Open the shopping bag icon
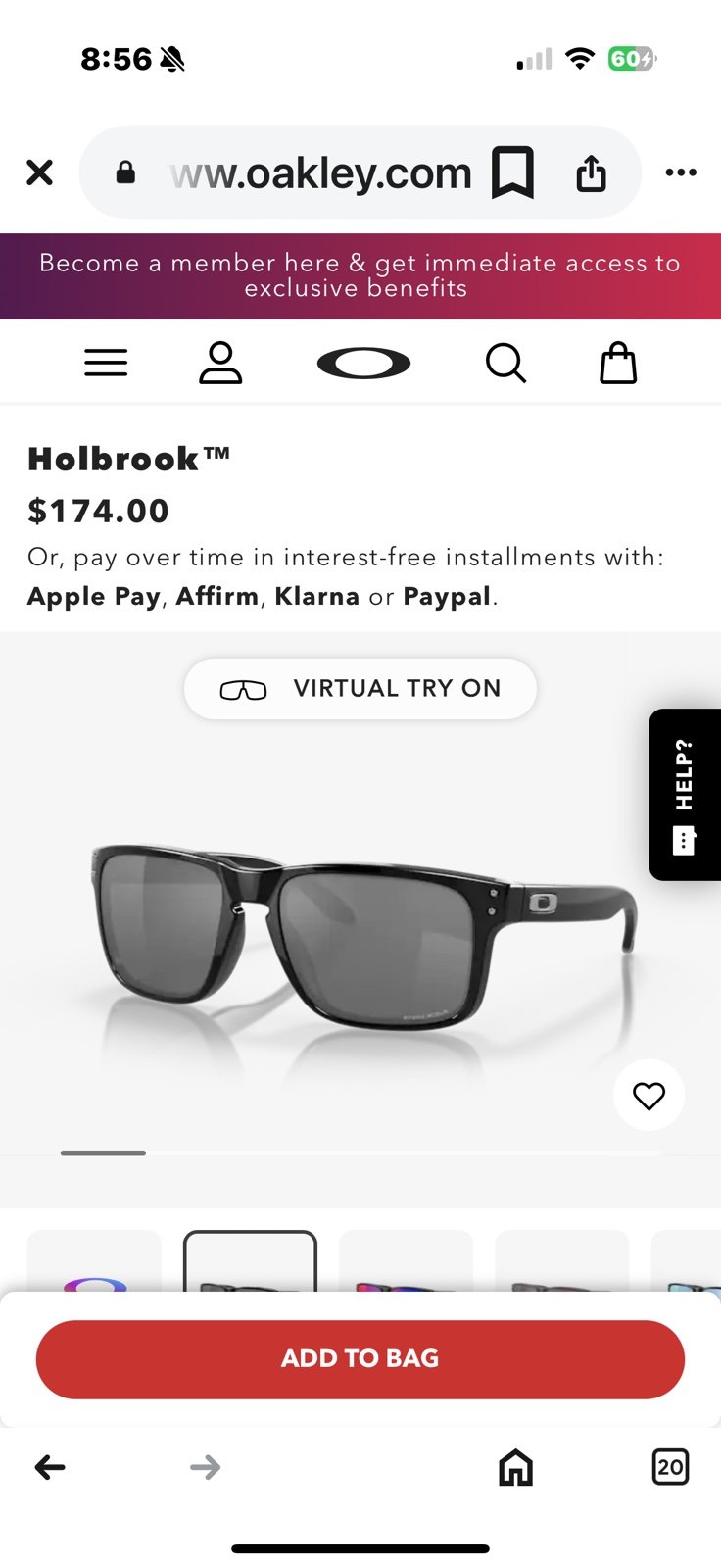Screen dimensions: 721x1568 pos(618,363)
